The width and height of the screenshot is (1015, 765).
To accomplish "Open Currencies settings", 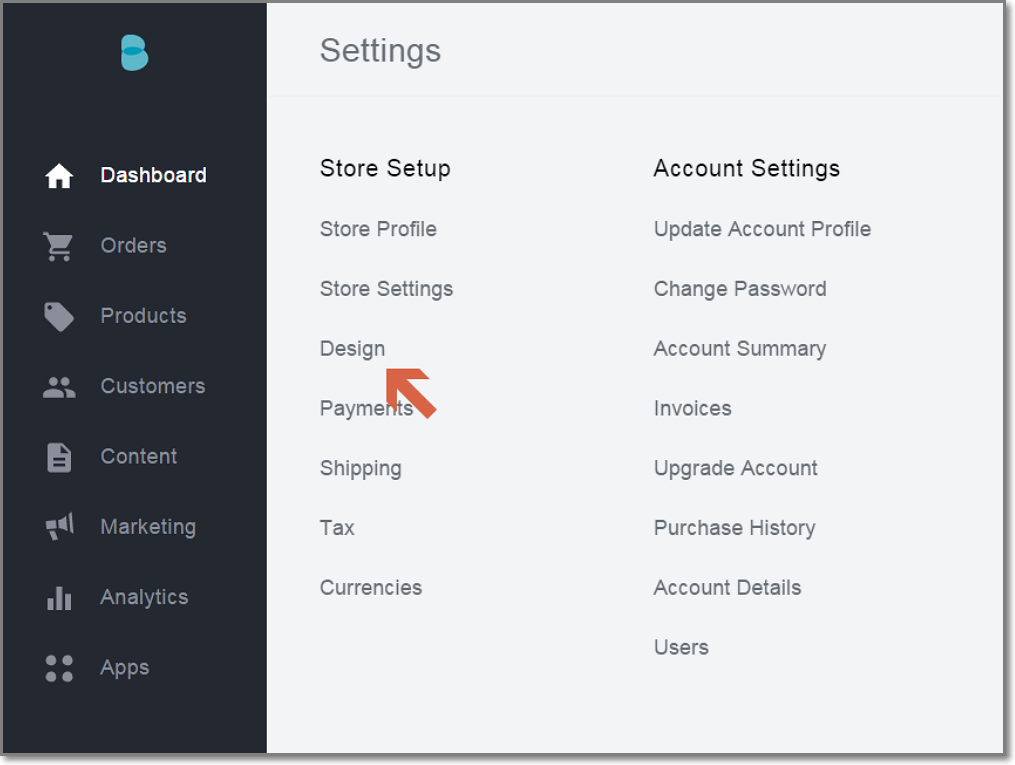I will [x=370, y=588].
